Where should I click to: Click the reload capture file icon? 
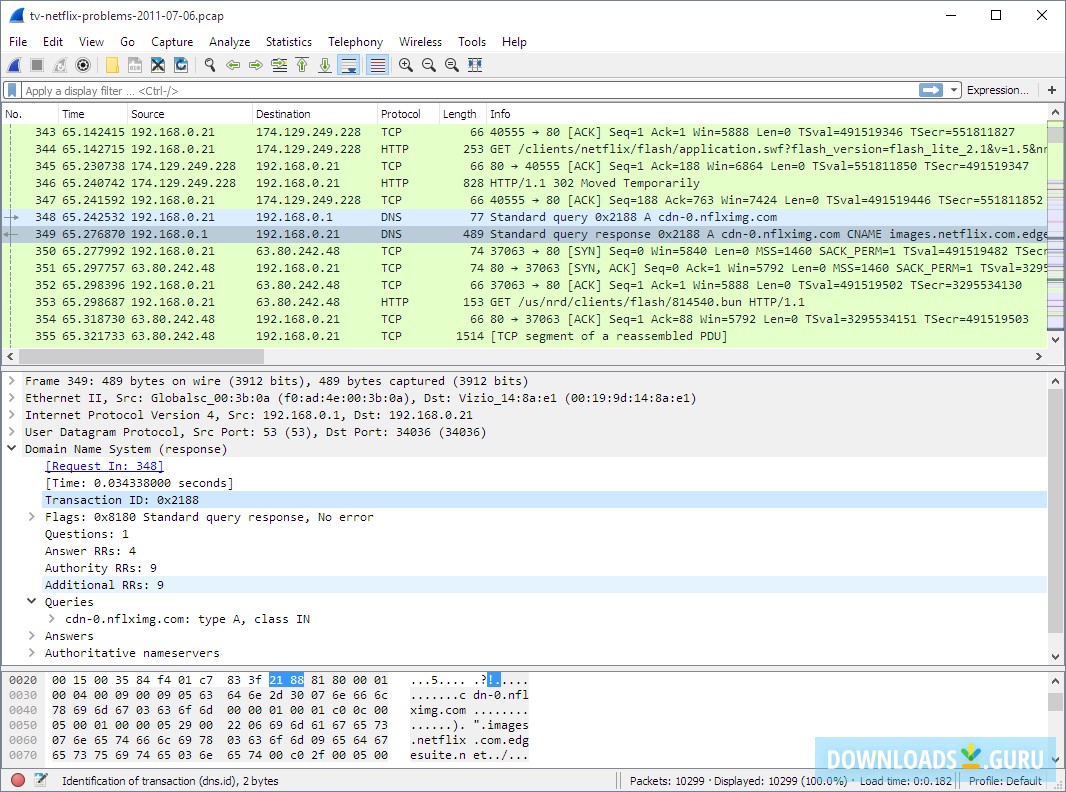[x=181, y=65]
